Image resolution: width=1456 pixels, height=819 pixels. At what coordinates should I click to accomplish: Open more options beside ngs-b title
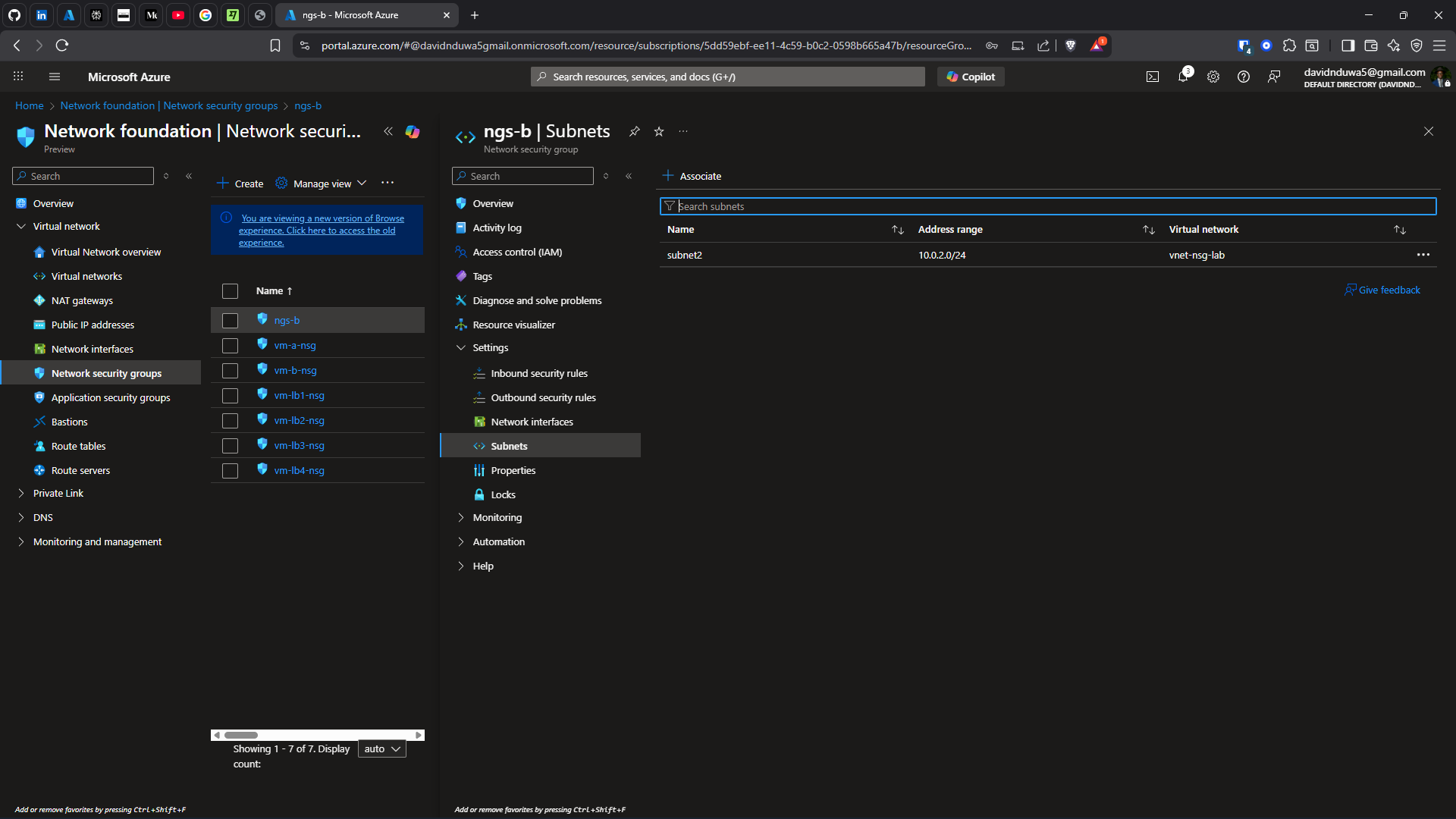tap(683, 131)
